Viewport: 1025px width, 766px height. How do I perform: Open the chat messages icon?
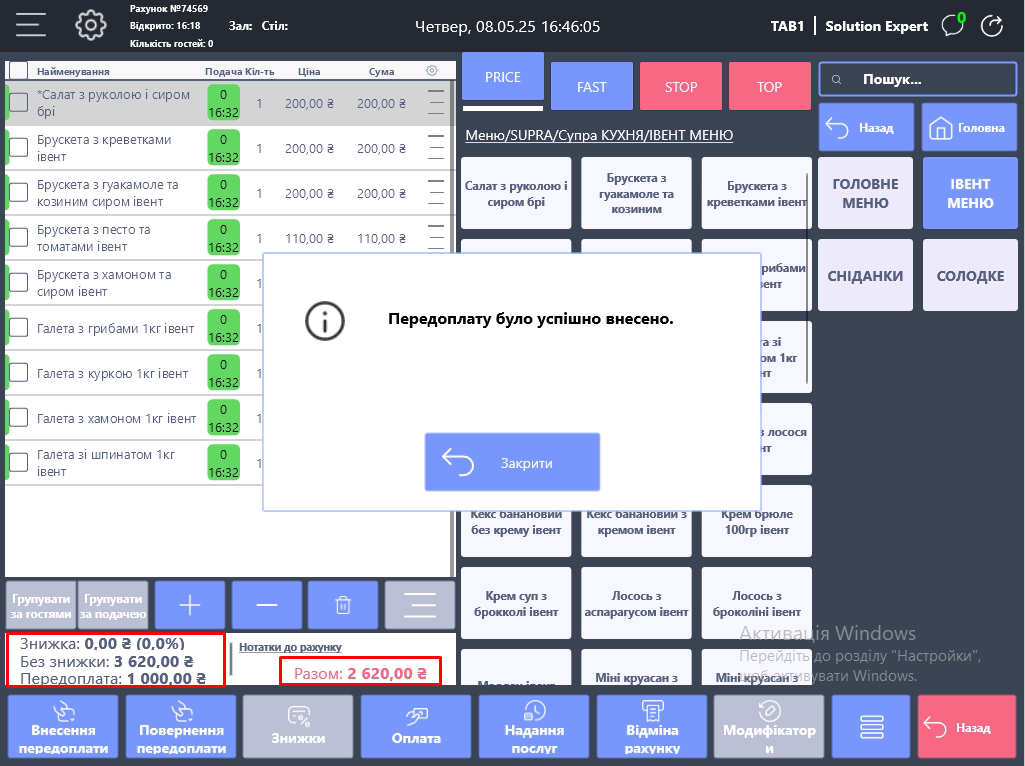pyautogui.click(x=953, y=26)
